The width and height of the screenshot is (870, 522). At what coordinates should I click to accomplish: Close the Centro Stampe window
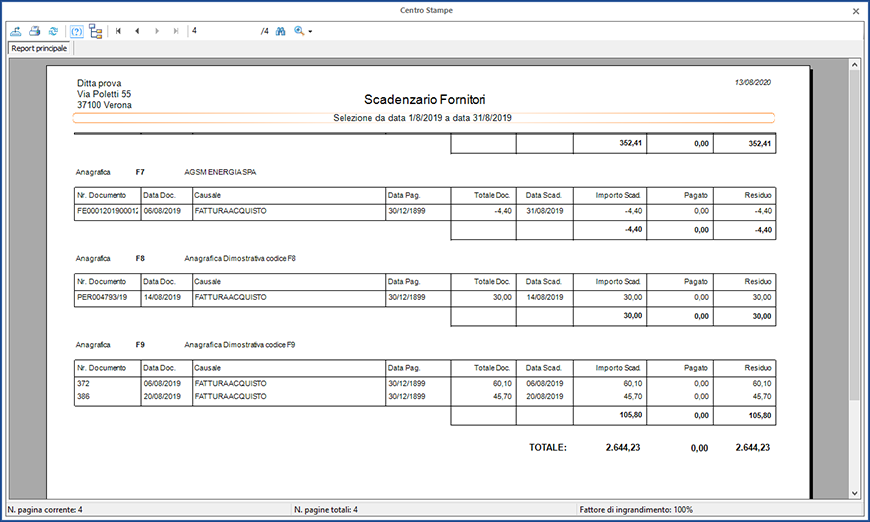pyautogui.click(x=856, y=10)
